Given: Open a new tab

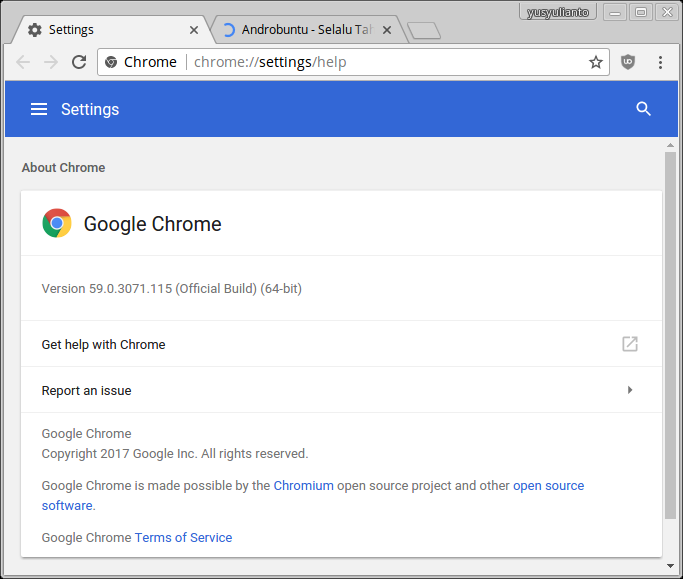Looking at the screenshot, I should coord(424,30).
